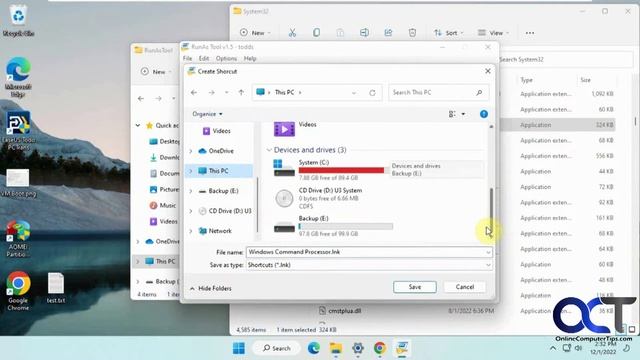
Task: Select test.txt file on desktop
Action: (x=56, y=288)
